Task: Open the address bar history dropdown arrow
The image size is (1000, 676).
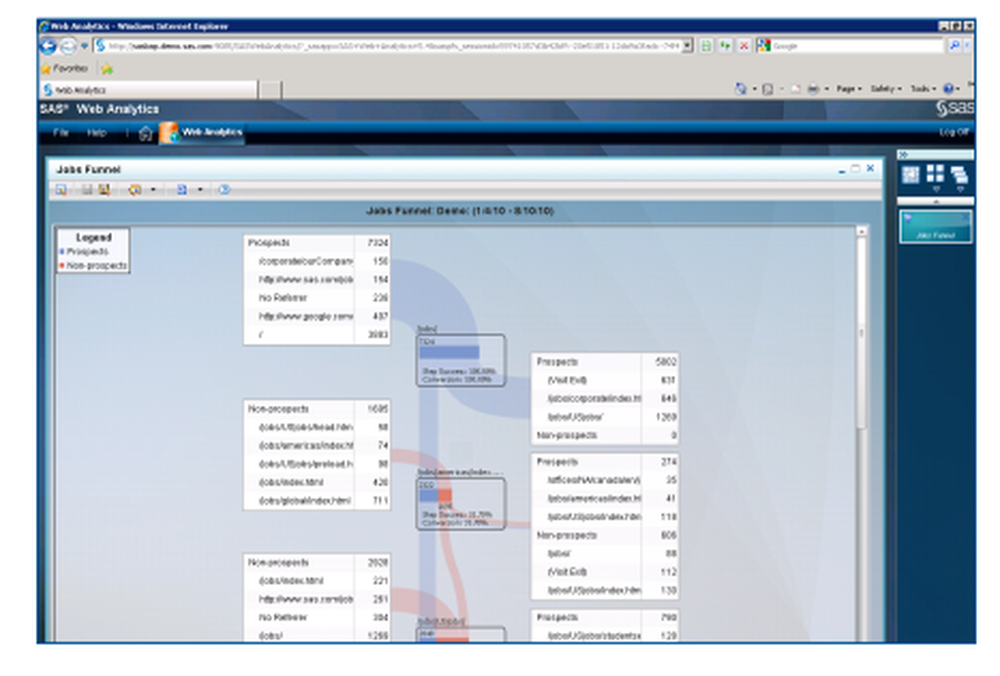Action: 688,46
